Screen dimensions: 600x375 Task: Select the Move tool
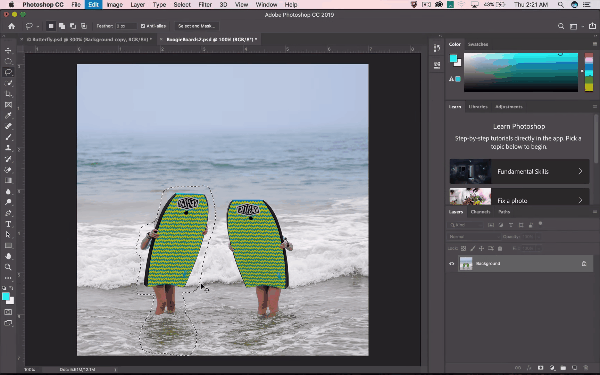coord(8,51)
